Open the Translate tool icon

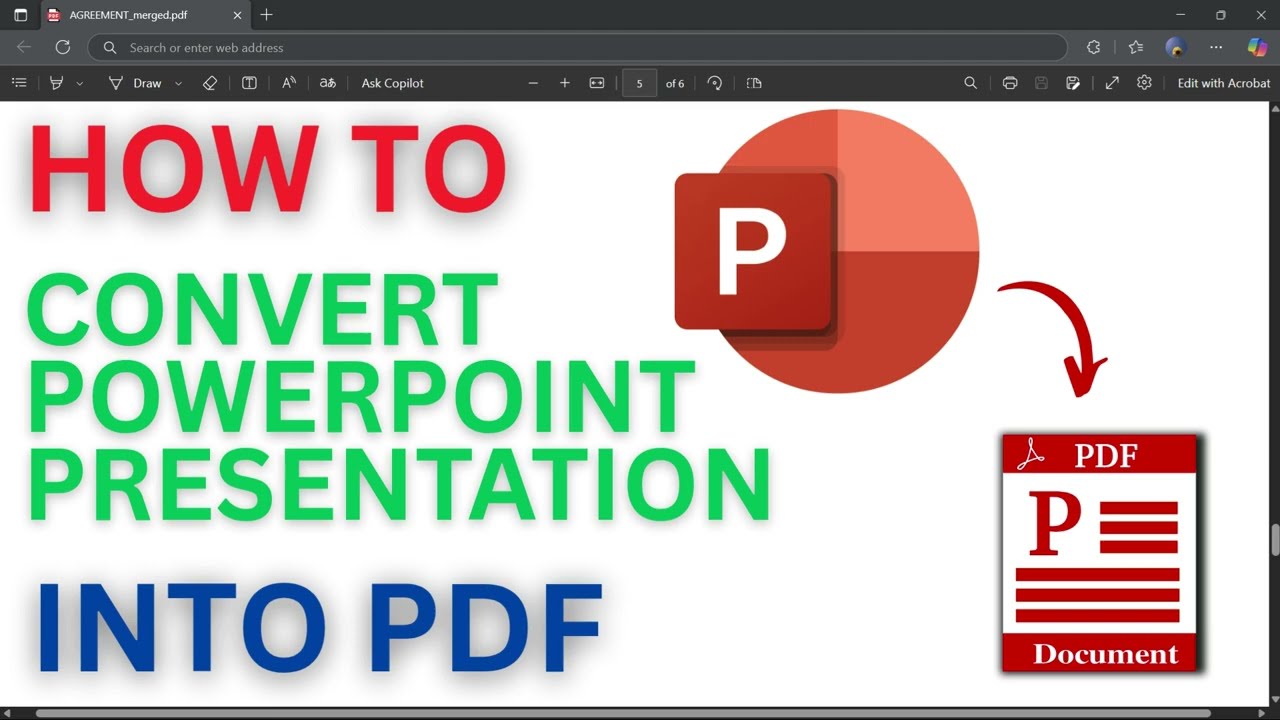pyautogui.click(x=327, y=83)
